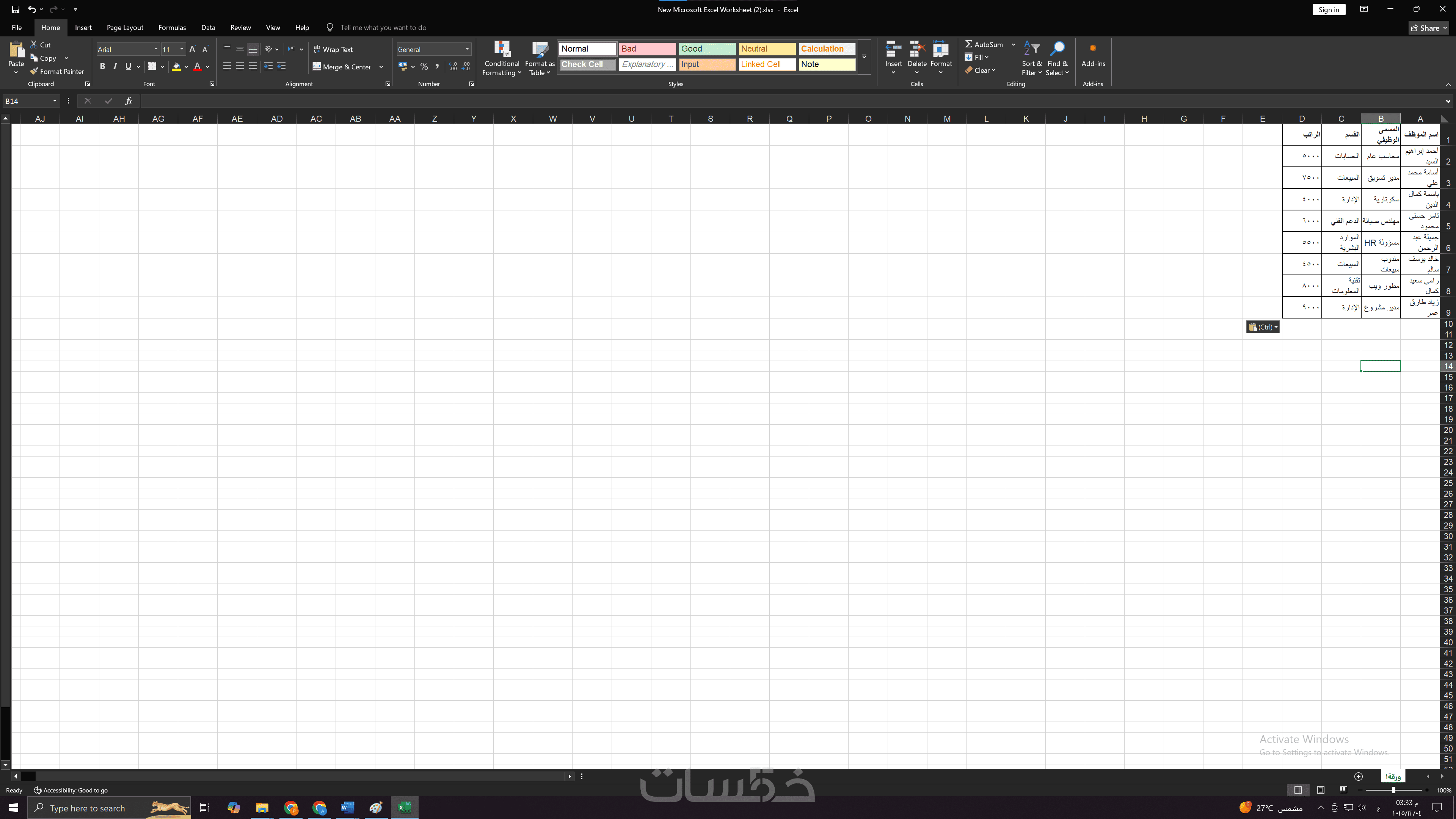The height and width of the screenshot is (819, 1456).
Task: Toggle Italic formatting
Action: click(x=115, y=67)
